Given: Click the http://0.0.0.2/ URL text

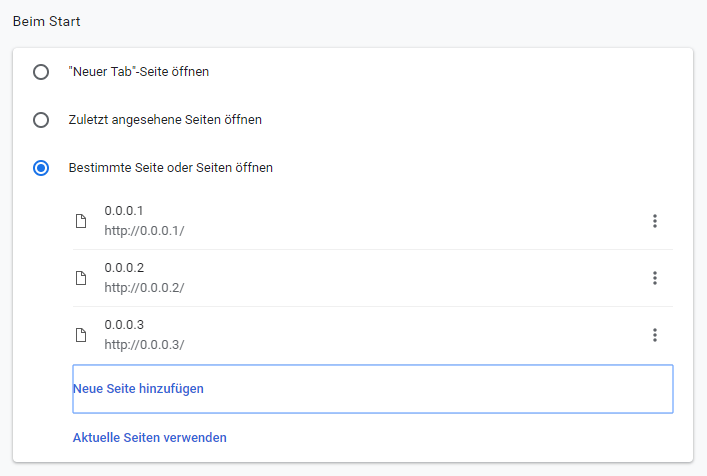Looking at the screenshot, I should tap(144, 288).
